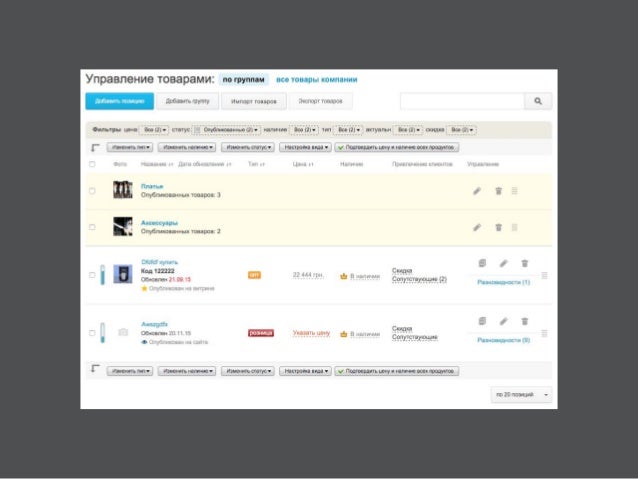This screenshot has height=479, width=638.
Task: Click the Импорт товаров button
Action: coord(253,101)
